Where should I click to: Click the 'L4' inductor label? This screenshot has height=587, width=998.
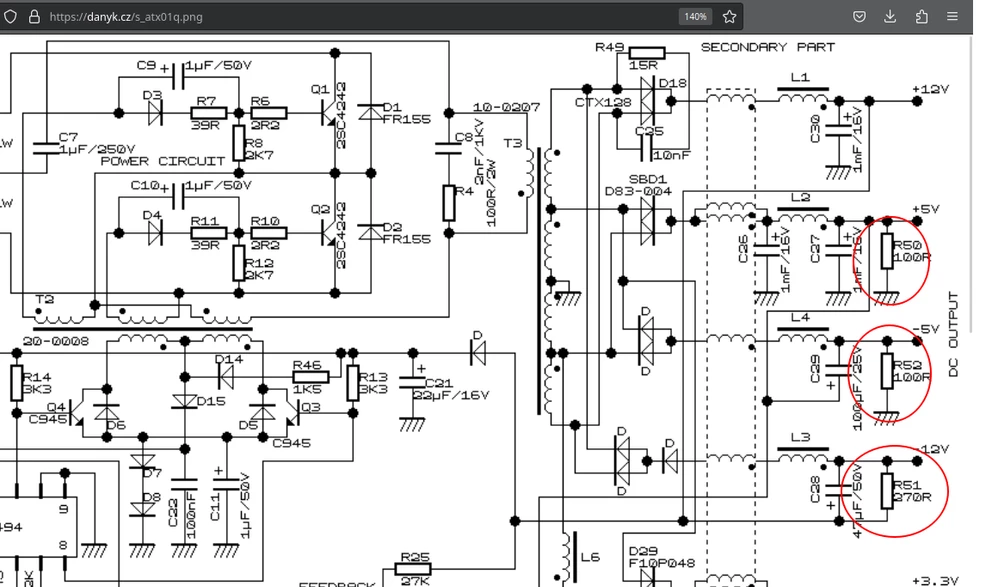click(800, 317)
